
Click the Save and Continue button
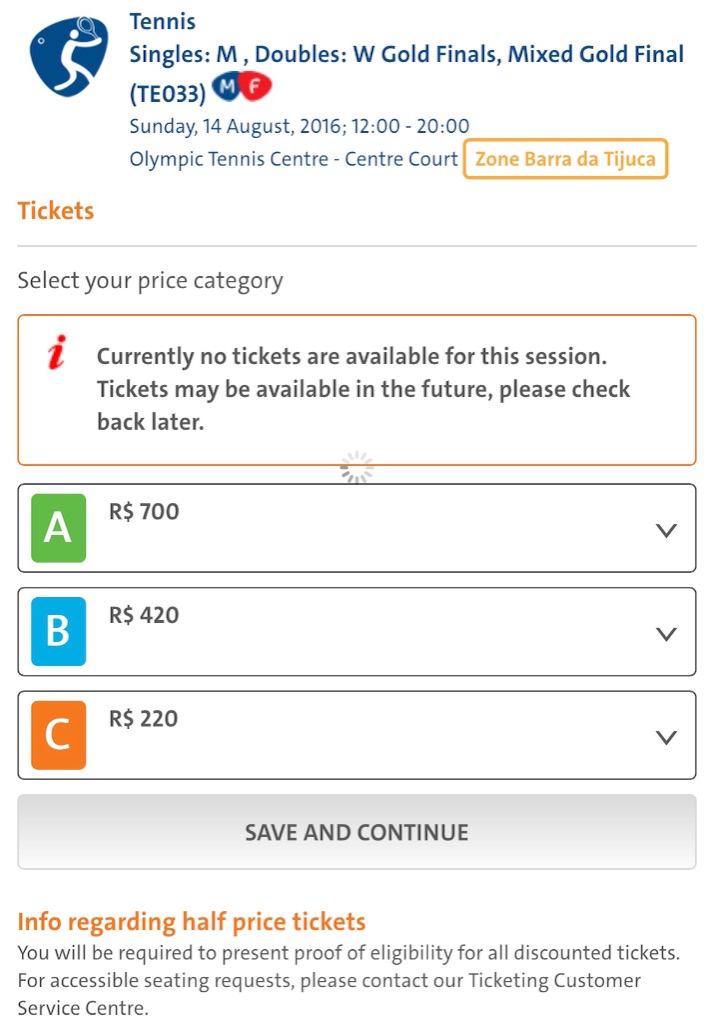click(356, 832)
